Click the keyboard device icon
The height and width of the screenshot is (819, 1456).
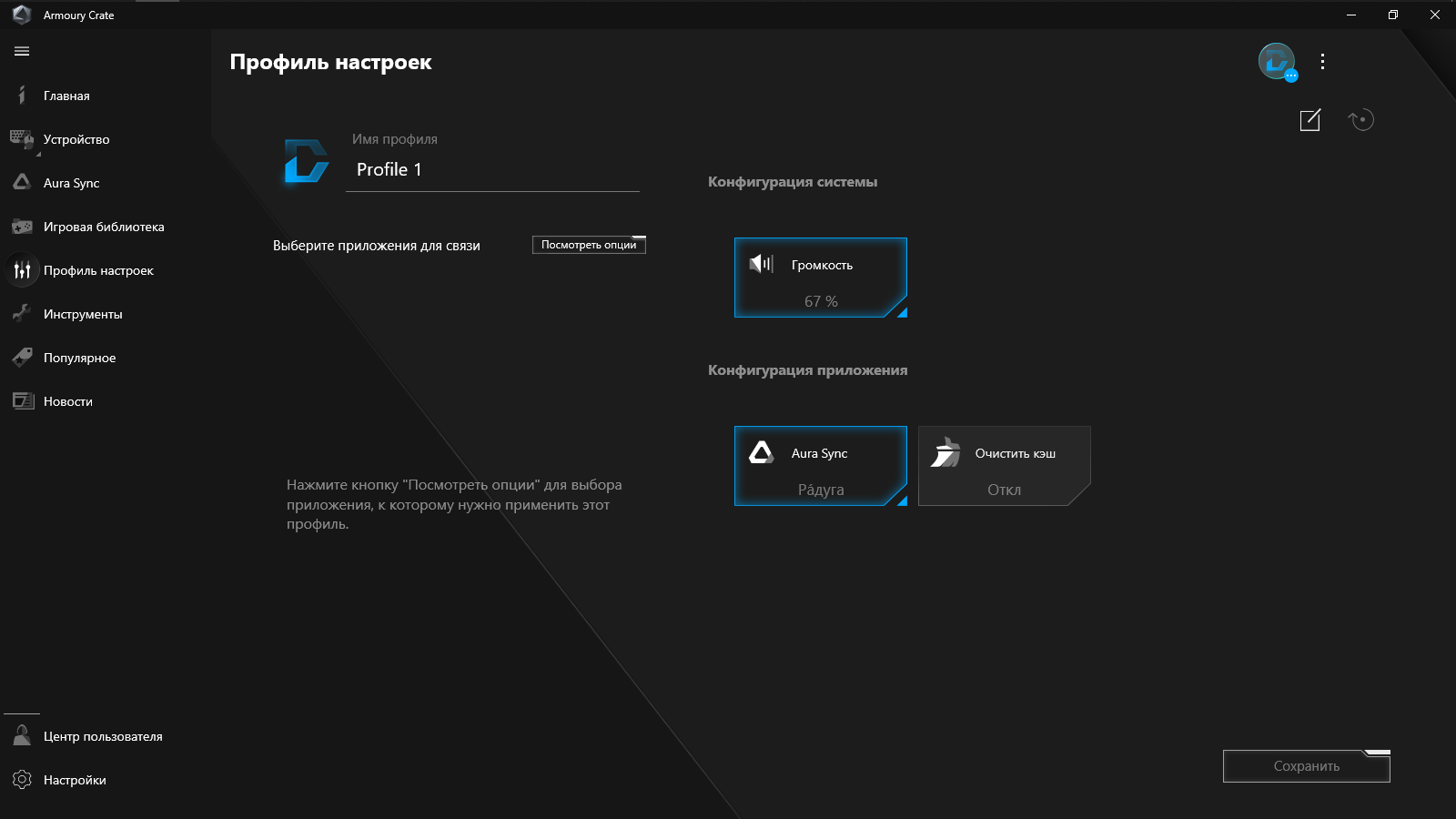point(22,139)
